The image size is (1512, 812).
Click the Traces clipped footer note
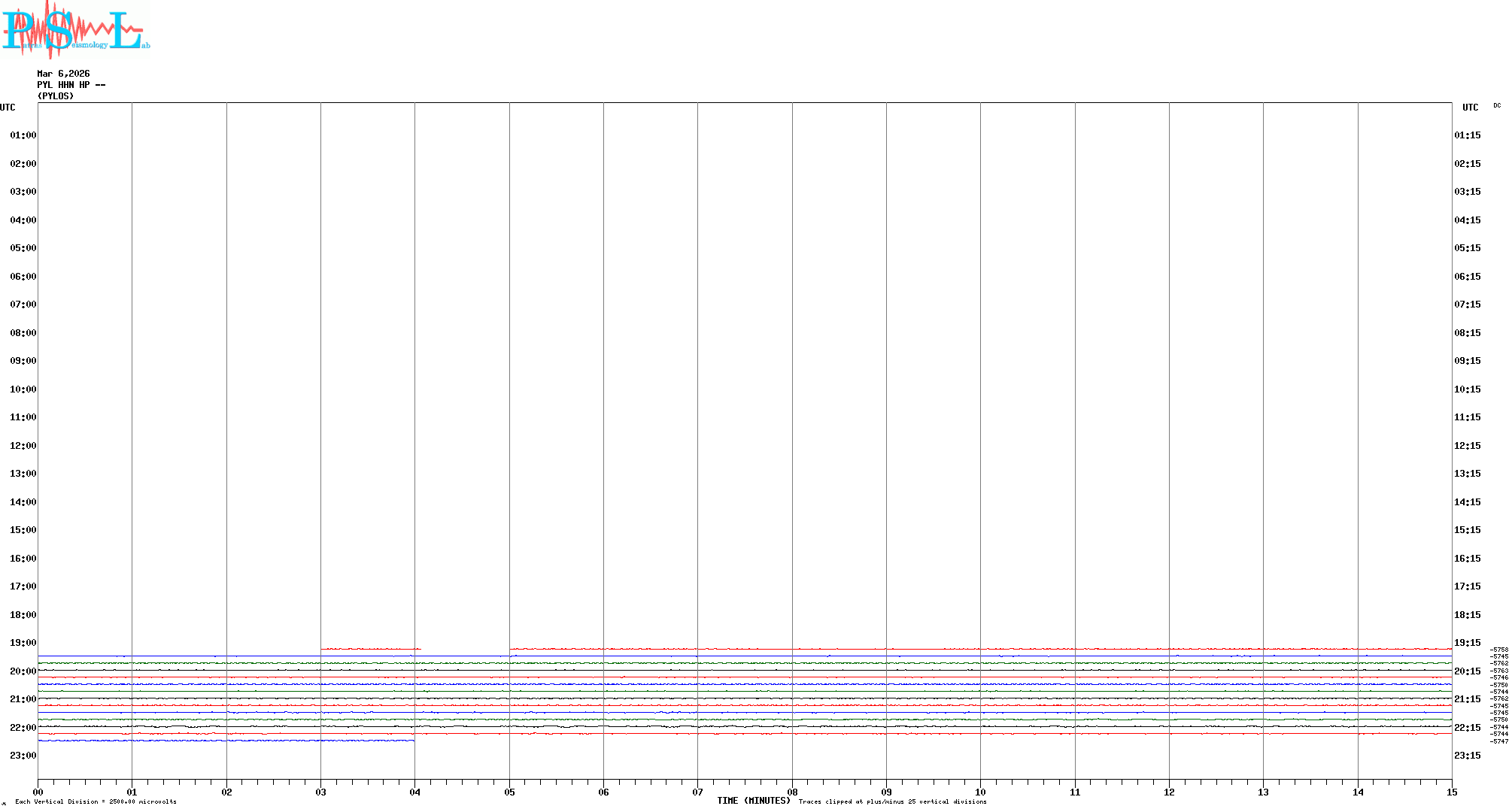(892, 801)
